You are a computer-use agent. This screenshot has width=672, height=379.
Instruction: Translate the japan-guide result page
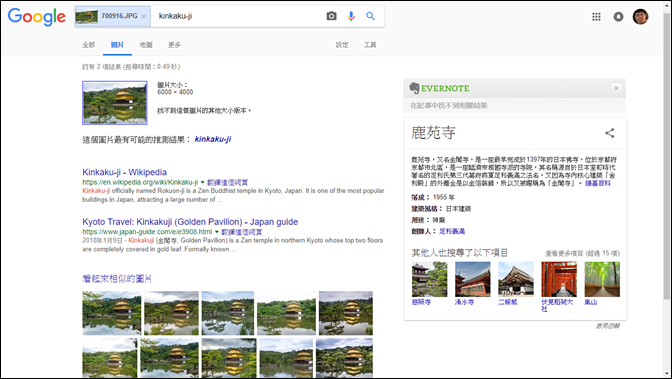click(x=242, y=232)
